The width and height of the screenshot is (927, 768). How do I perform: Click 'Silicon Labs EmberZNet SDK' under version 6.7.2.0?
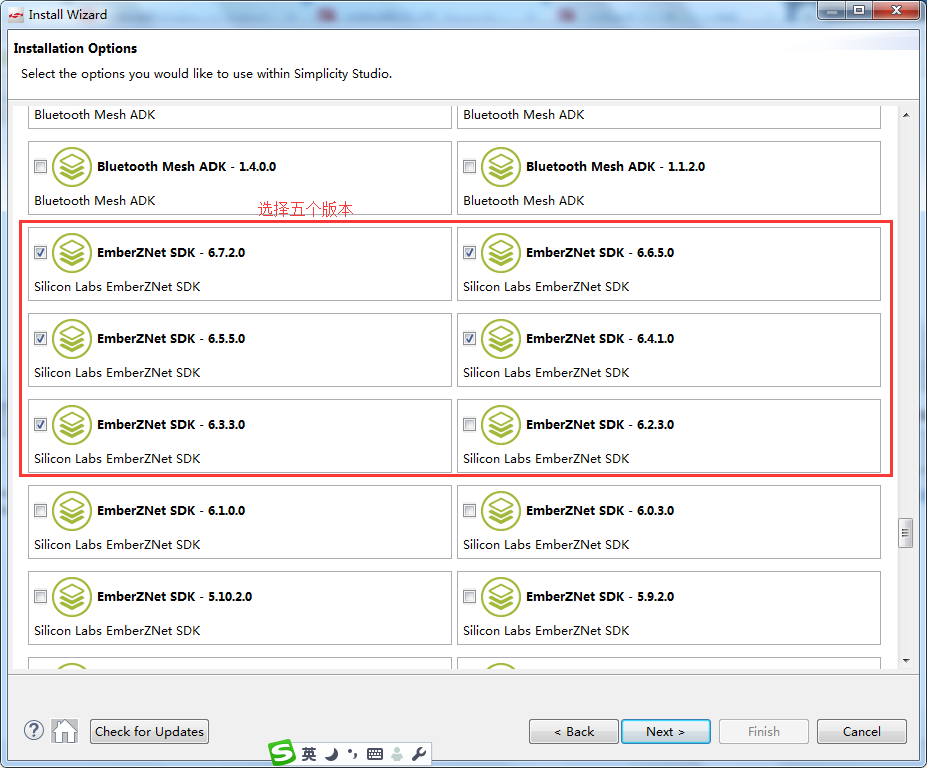tap(117, 287)
